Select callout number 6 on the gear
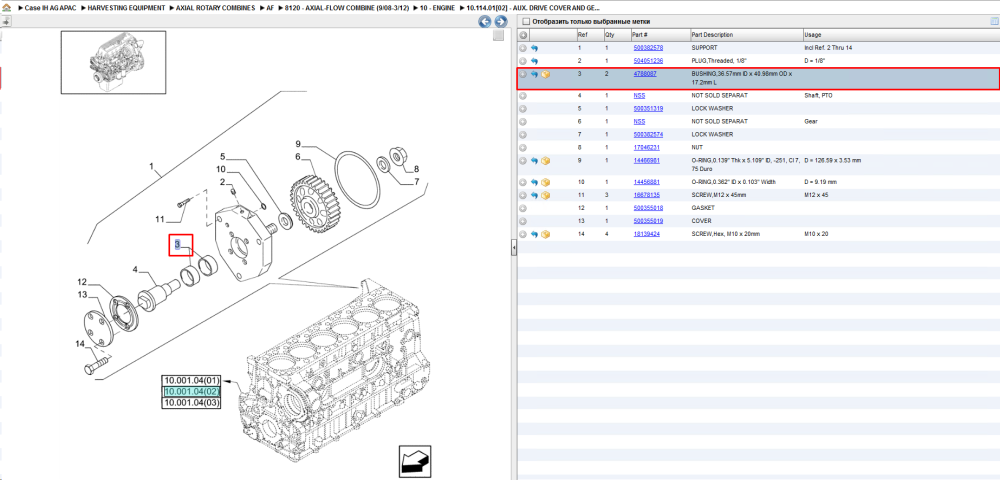Image resolution: width=1000 pixels, height=480 pixels. click(298, 156)
